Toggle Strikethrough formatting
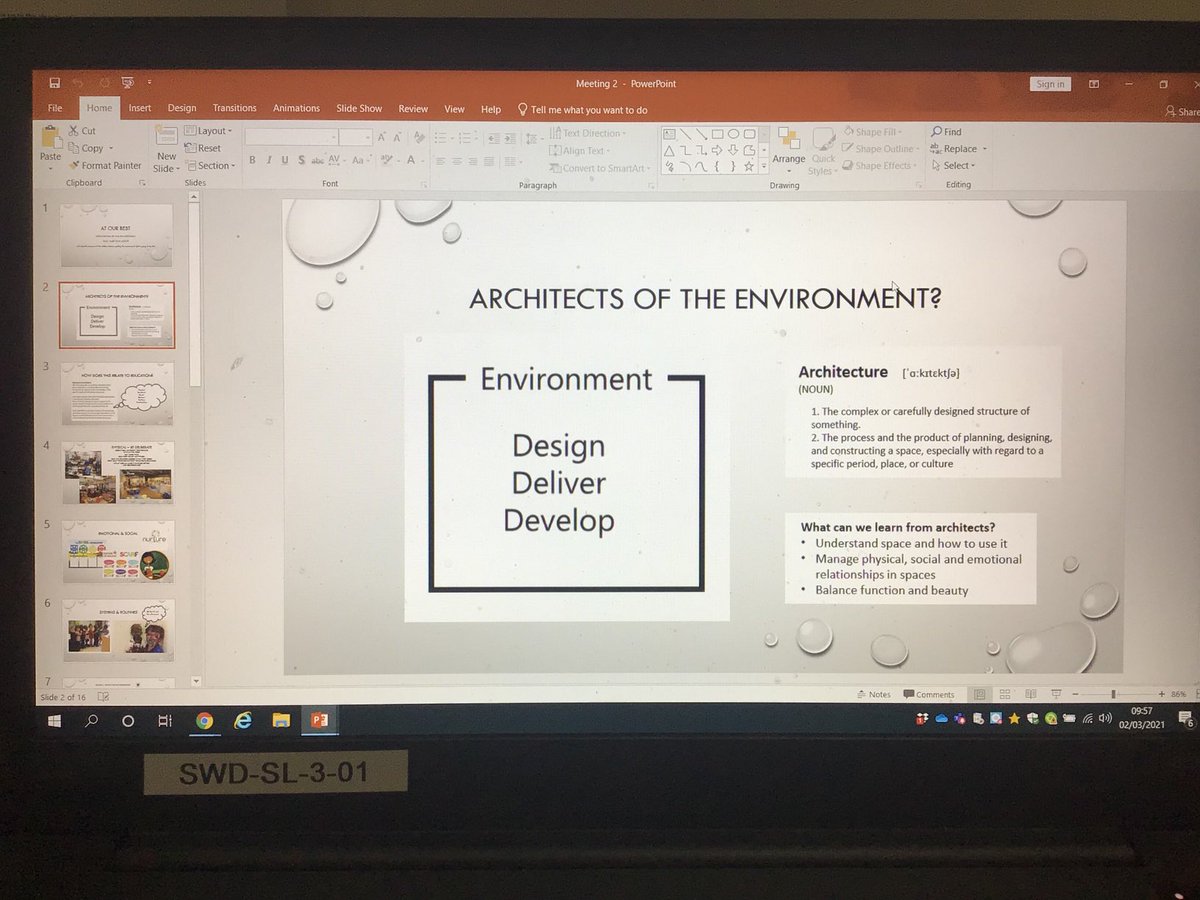The image size is (1200, 900). [318, 160]
